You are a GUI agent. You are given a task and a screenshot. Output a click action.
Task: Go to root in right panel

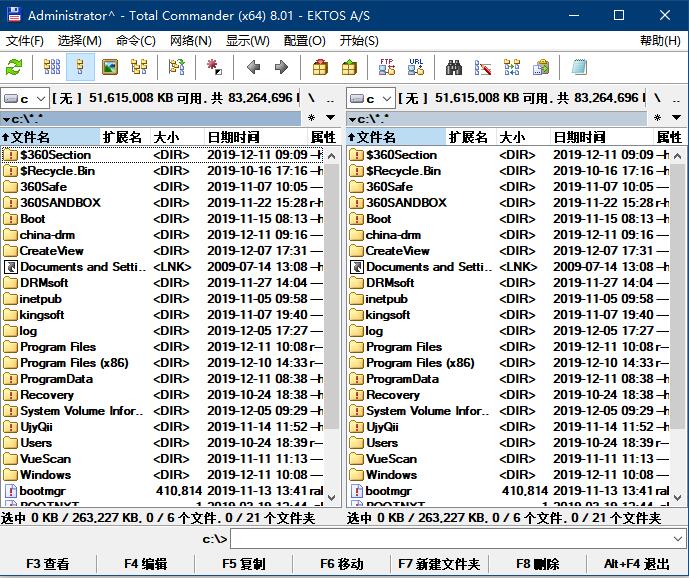click(657, 98)
